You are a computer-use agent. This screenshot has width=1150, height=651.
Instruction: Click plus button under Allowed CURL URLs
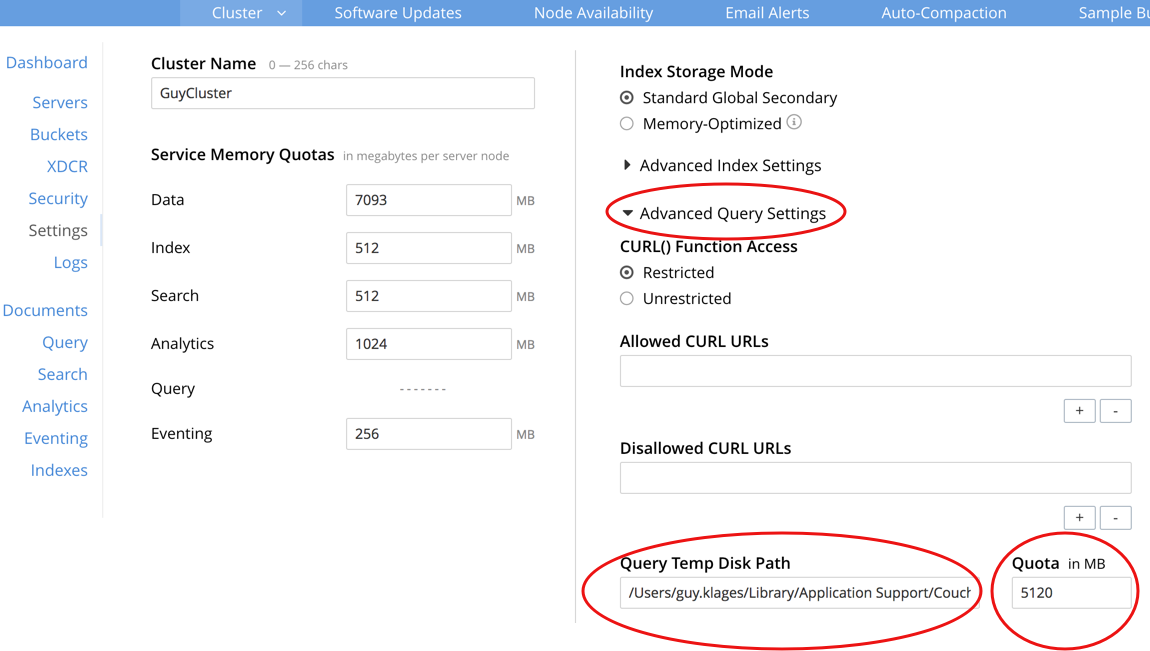[x=1079, y=411]
